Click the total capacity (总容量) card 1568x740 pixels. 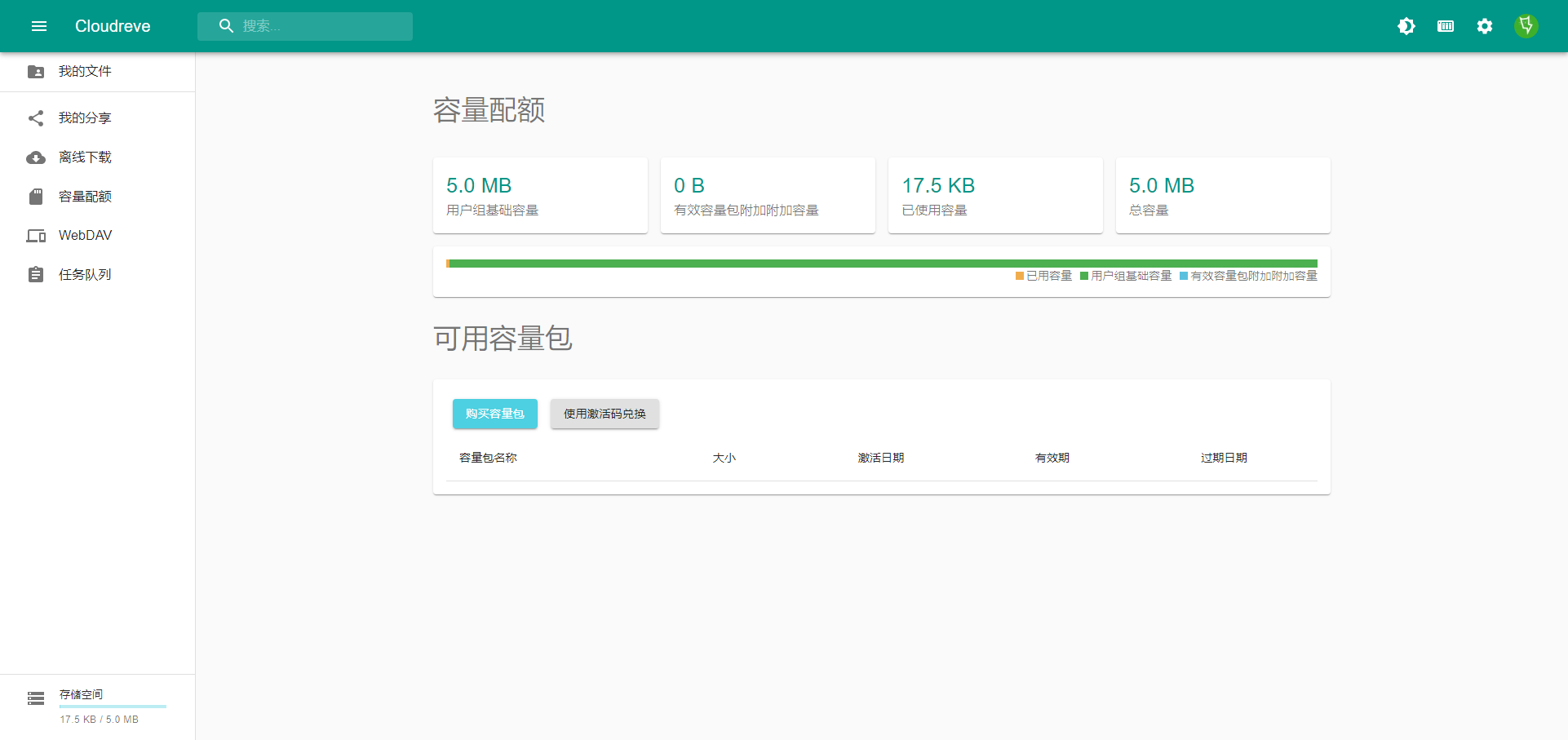1222,196
